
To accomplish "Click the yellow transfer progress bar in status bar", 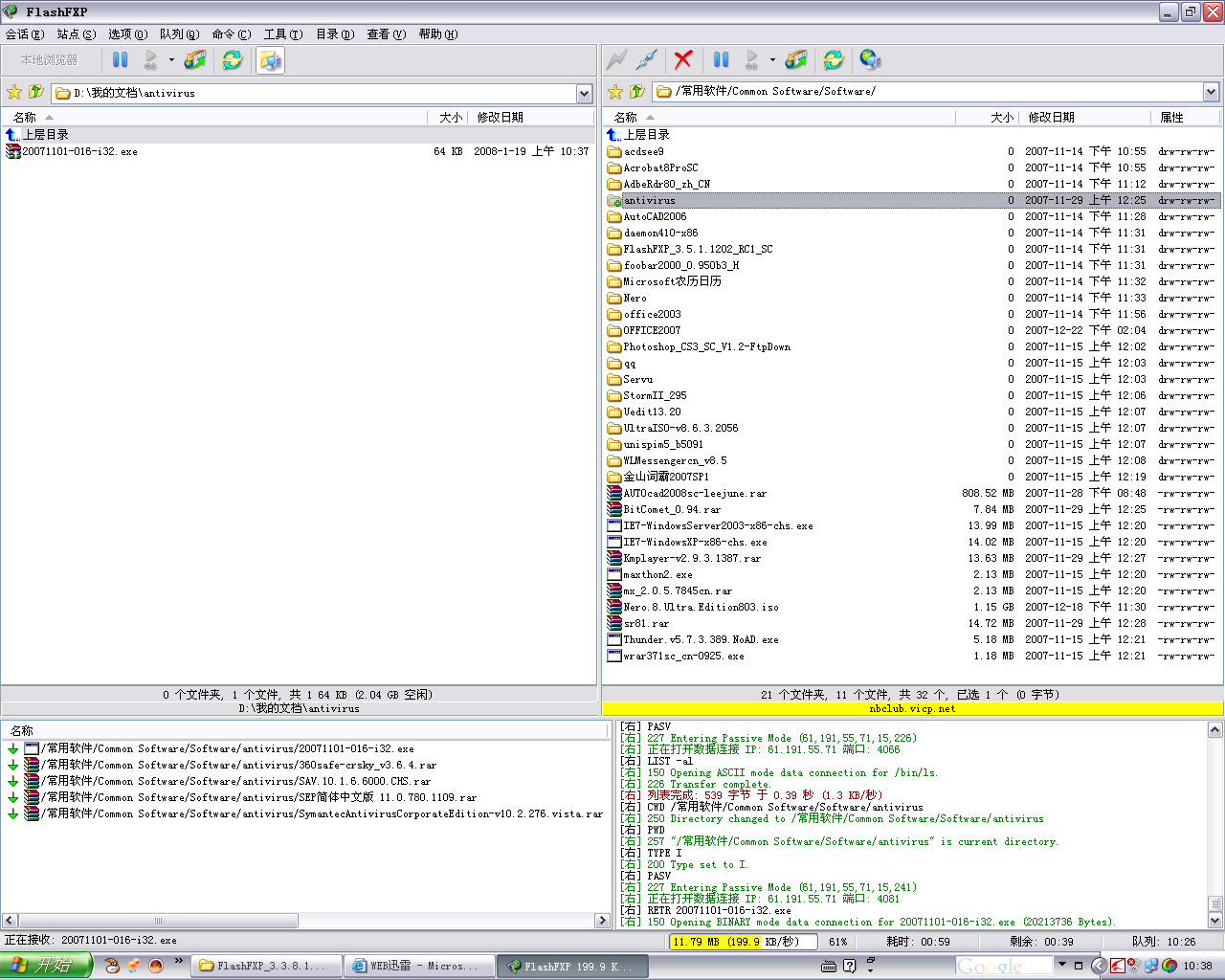I will (x=715, y=942).
